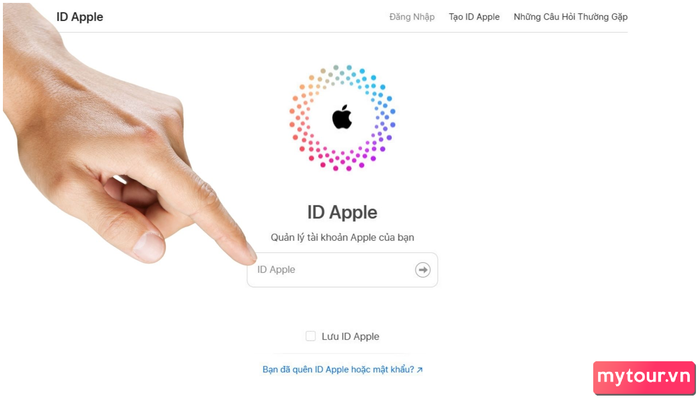The width and height of the screenshot is (700, 401).
Task: Click the colorful dotted ring around the logo
Action: point(342,118)
